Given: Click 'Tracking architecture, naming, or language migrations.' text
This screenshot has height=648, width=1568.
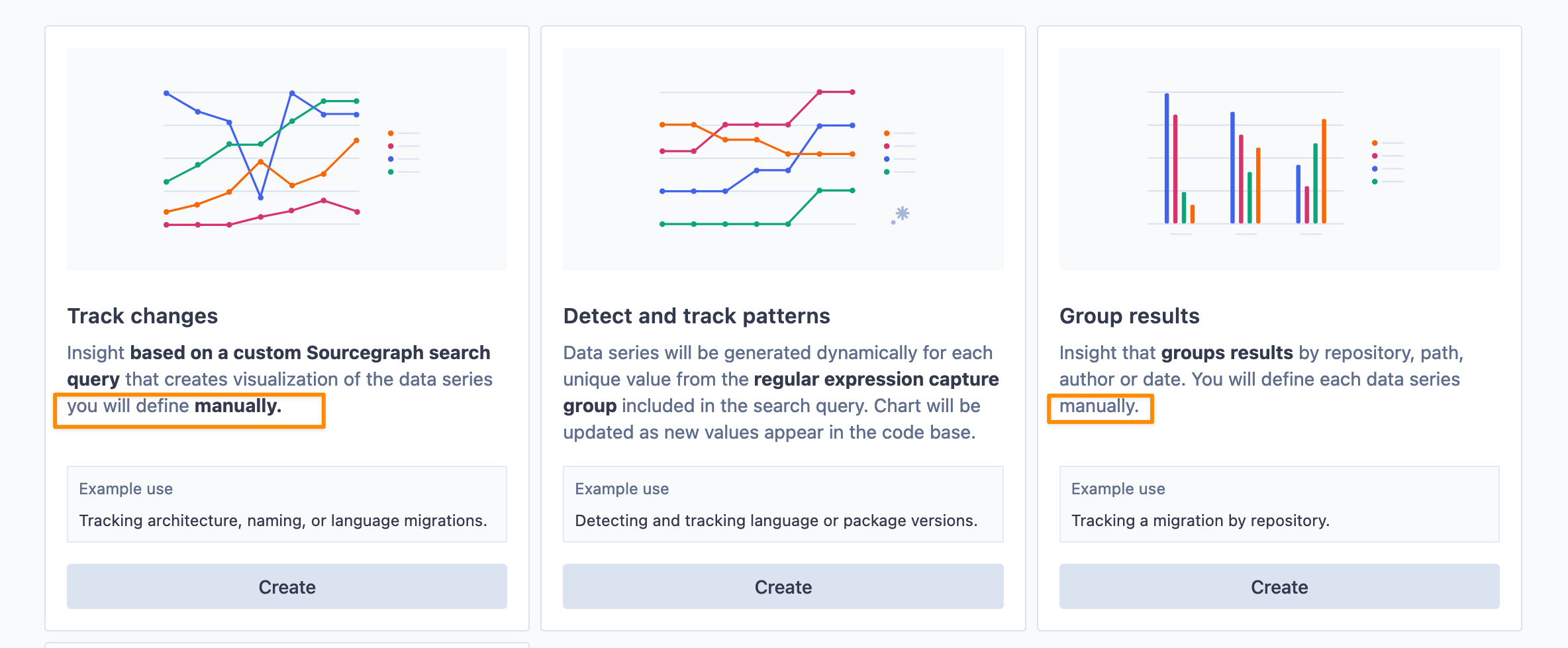Looking at the screenshot, I should (x=283, y=521).
